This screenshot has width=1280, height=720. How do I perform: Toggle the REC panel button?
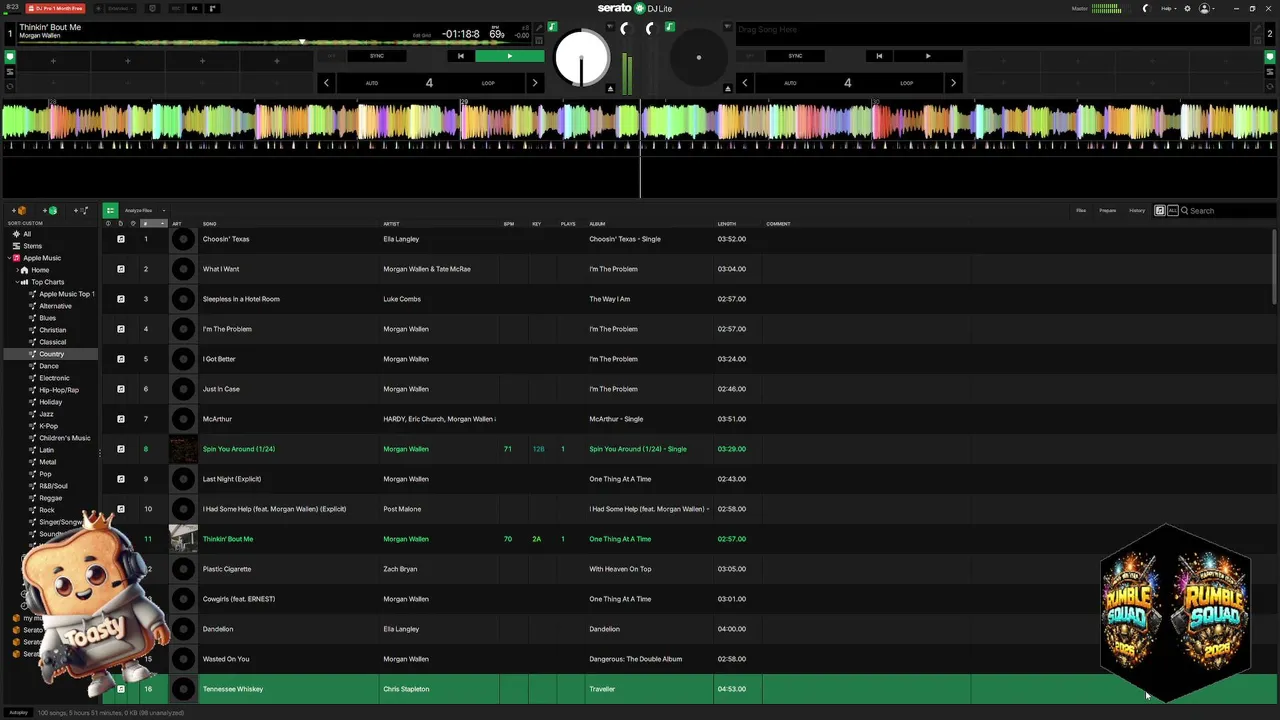click(176, 8)
